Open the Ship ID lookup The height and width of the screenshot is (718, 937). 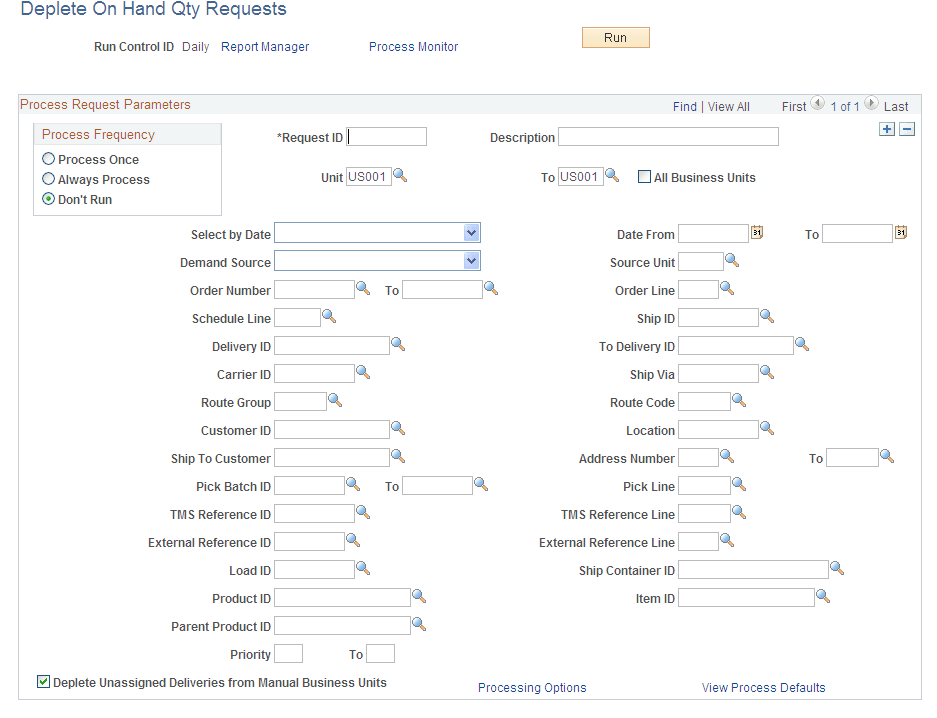click(x=768, y=317)
